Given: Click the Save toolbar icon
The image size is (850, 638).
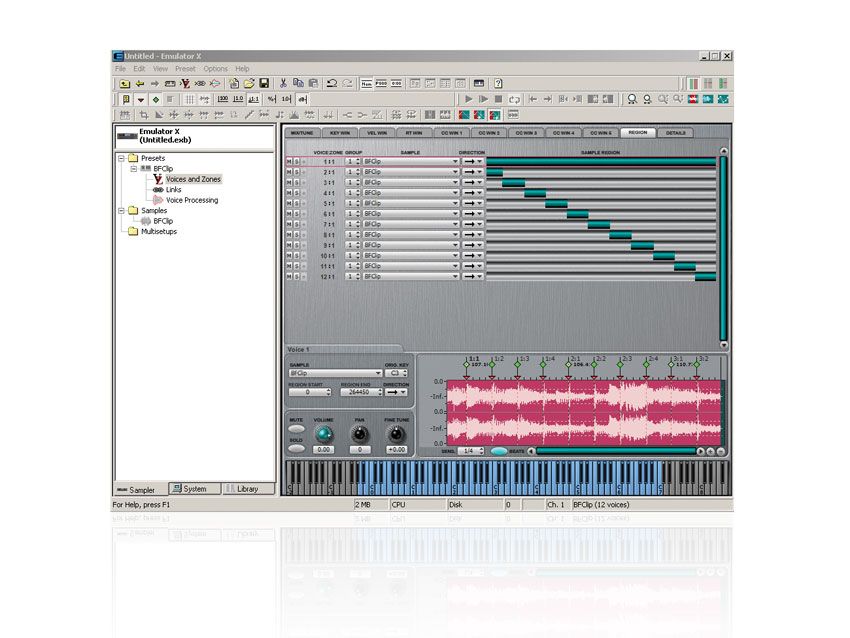Looking at the screenshot, I should coord(266,80).
